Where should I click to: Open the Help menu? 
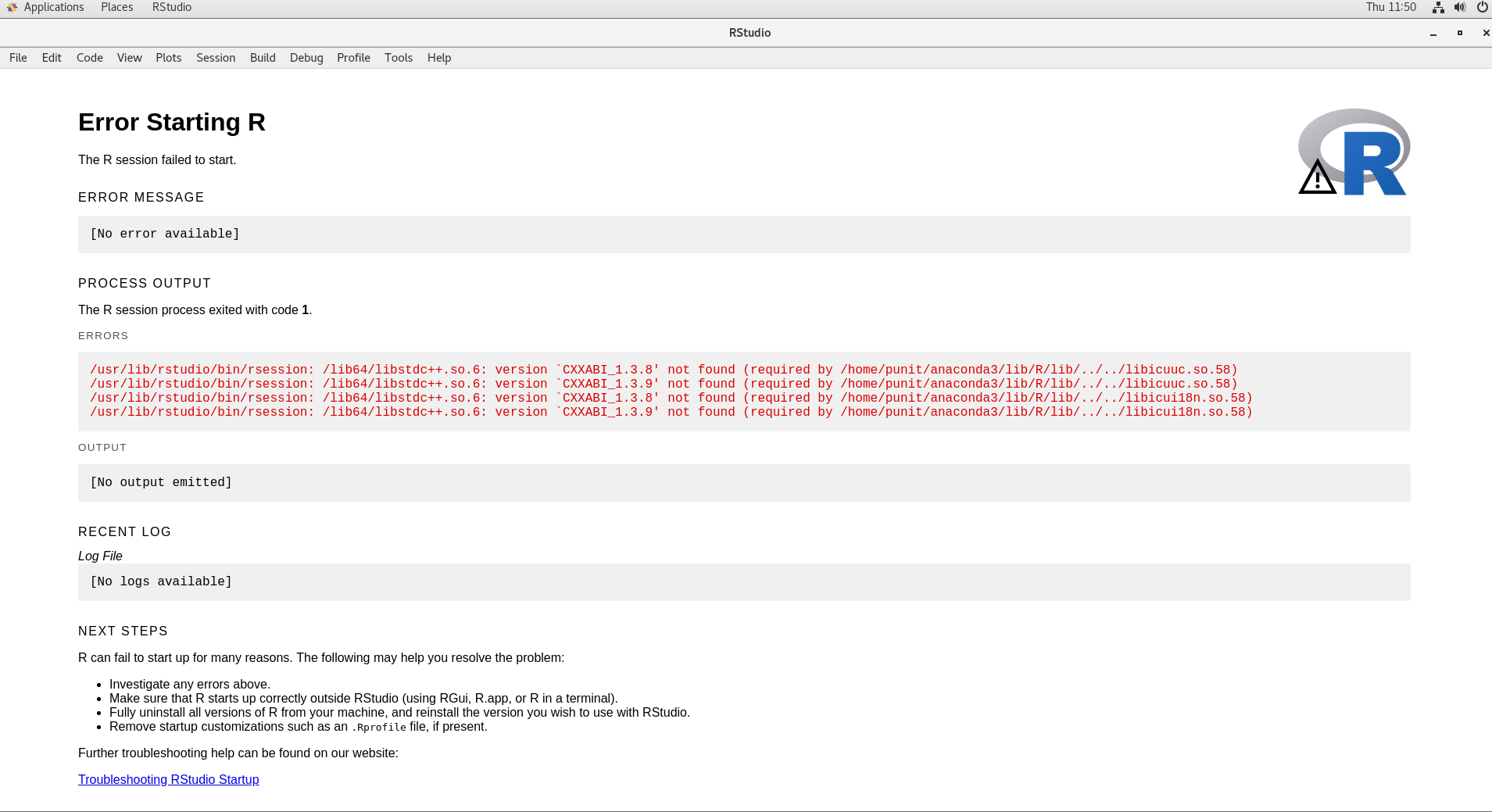coord(438,57)
